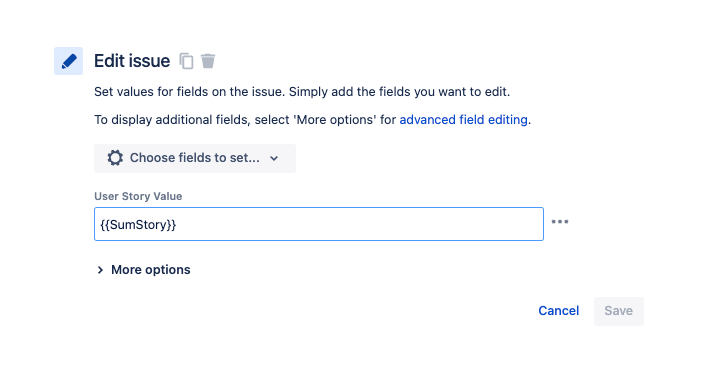This screenshot has width=719, height=387.
Task: Click the blue pencil Edit issue icon
Action: tap(68, 61)
